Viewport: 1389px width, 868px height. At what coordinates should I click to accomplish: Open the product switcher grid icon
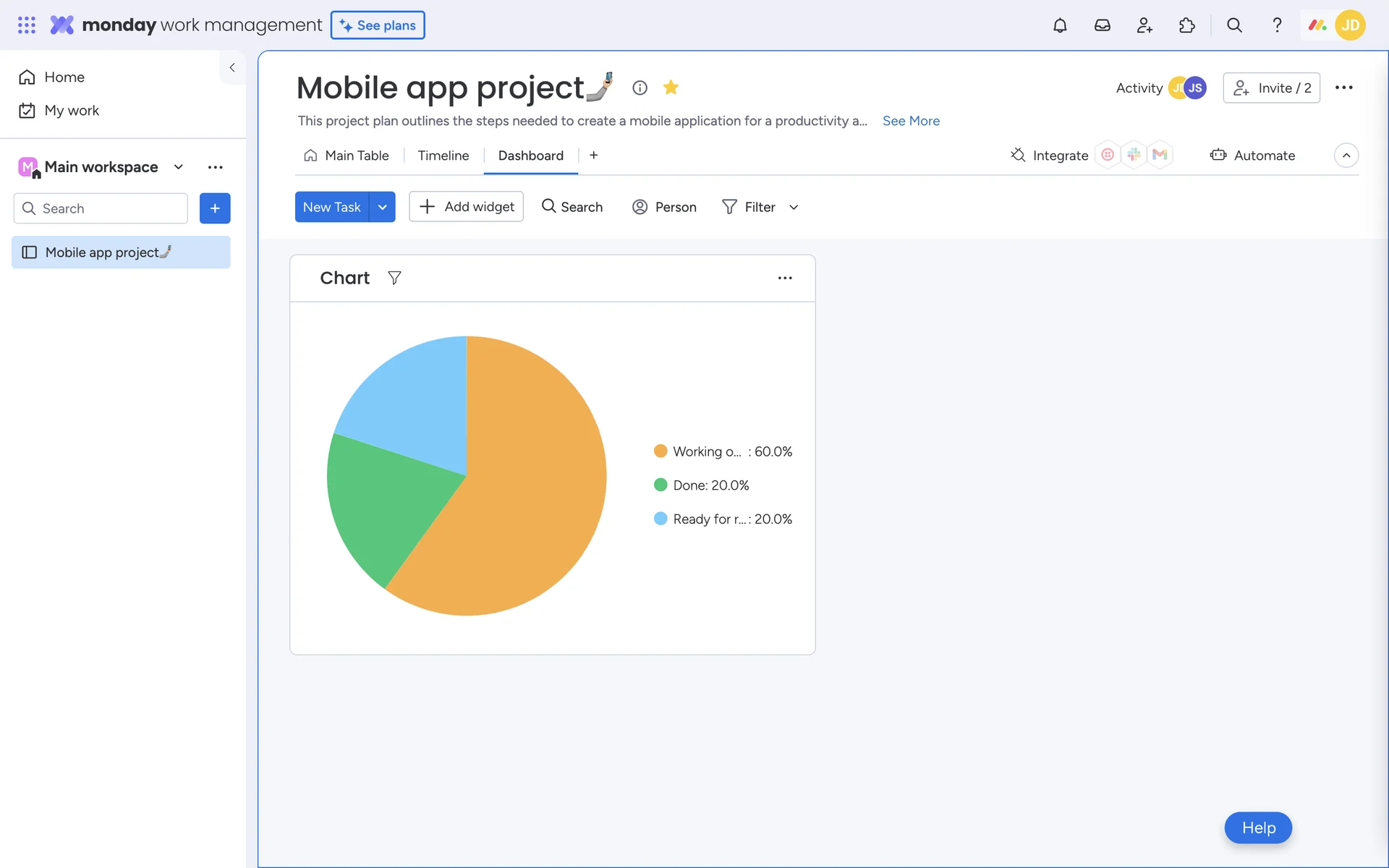point(27,25)
